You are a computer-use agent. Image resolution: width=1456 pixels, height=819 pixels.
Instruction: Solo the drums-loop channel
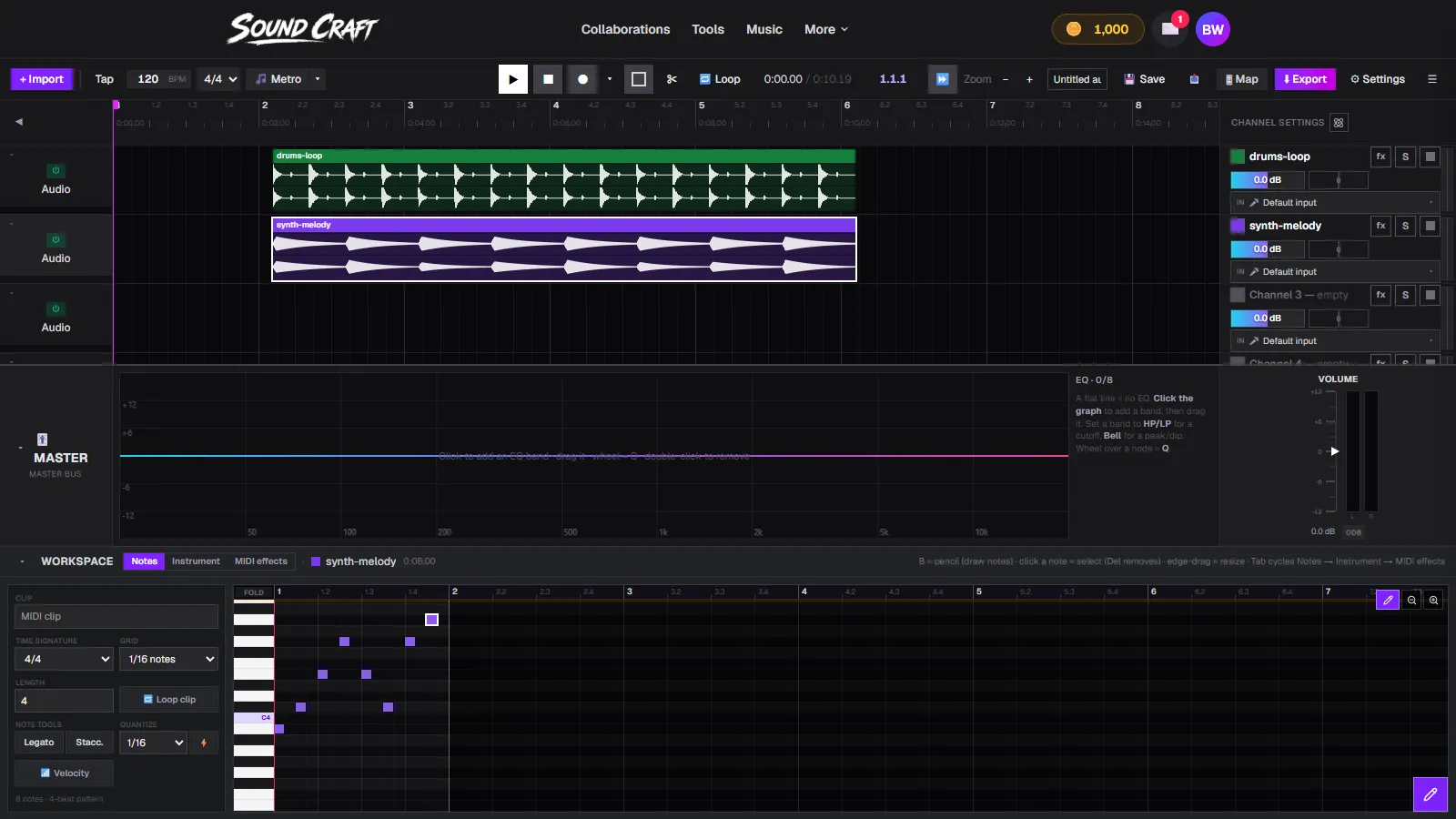click(1406, 157)
